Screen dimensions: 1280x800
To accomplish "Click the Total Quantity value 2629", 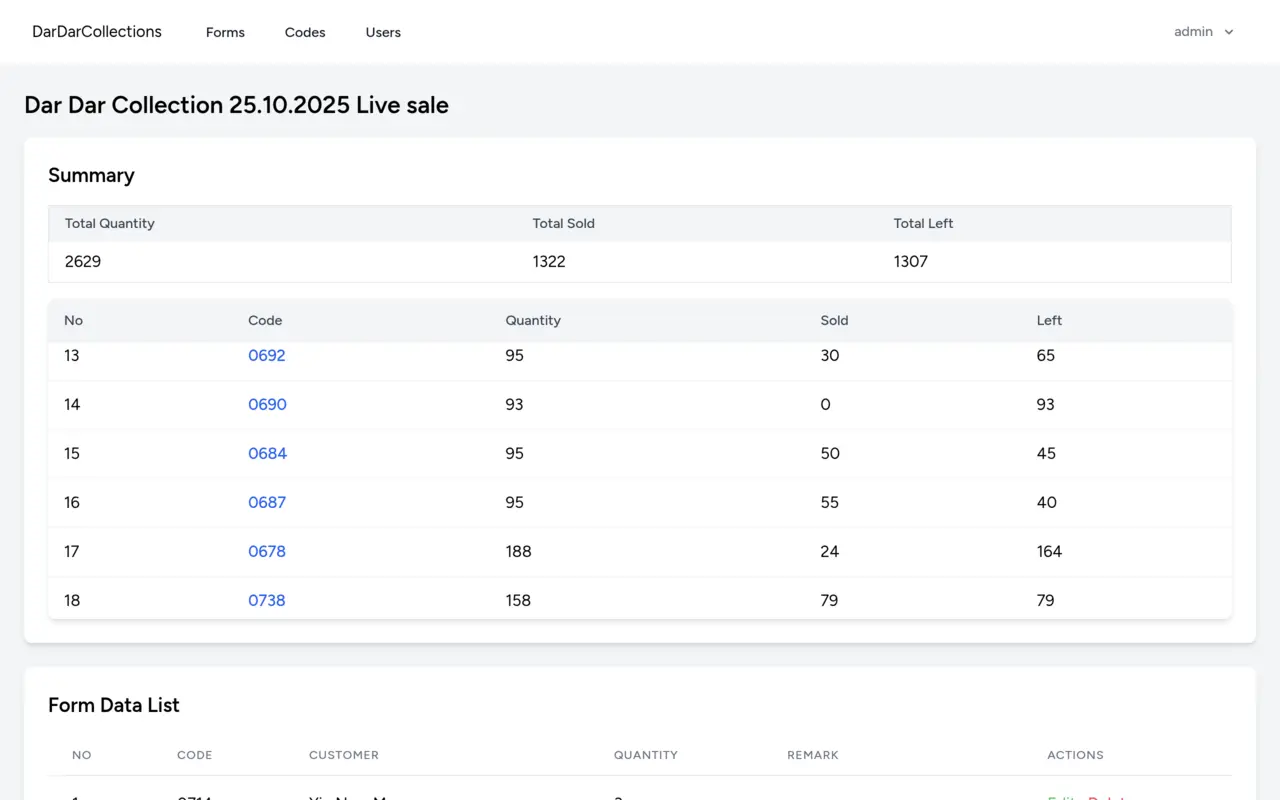I will [83, 262].
